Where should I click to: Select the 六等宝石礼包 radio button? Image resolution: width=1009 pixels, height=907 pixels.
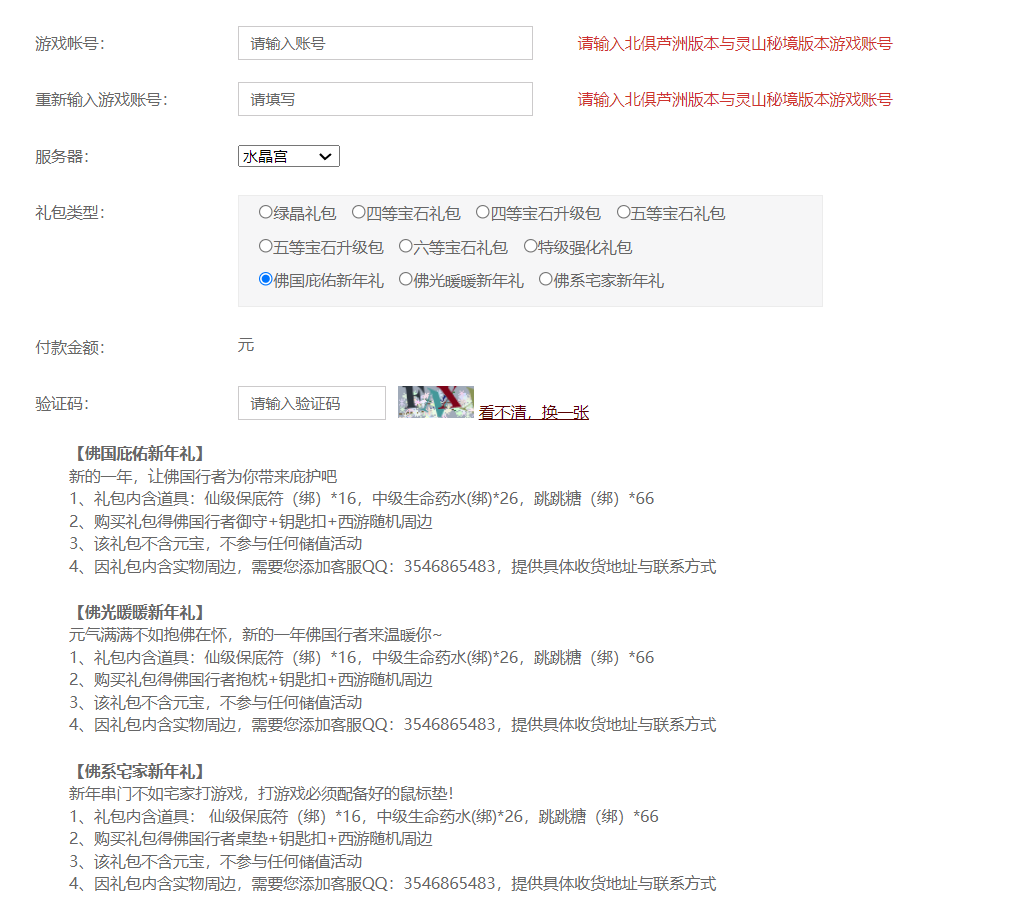(x=406, y=246)
